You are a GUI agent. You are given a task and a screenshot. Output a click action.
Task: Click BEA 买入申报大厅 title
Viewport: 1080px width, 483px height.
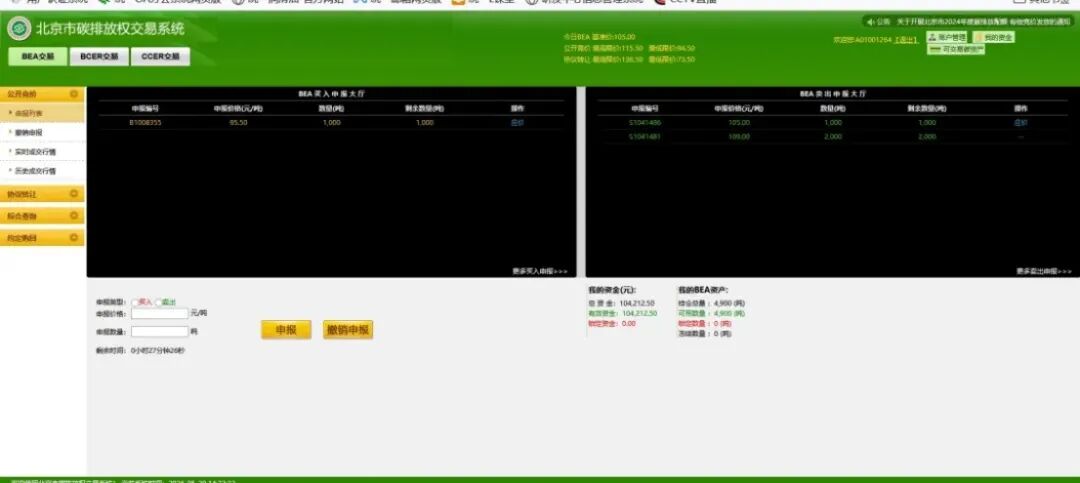(332, 94)
